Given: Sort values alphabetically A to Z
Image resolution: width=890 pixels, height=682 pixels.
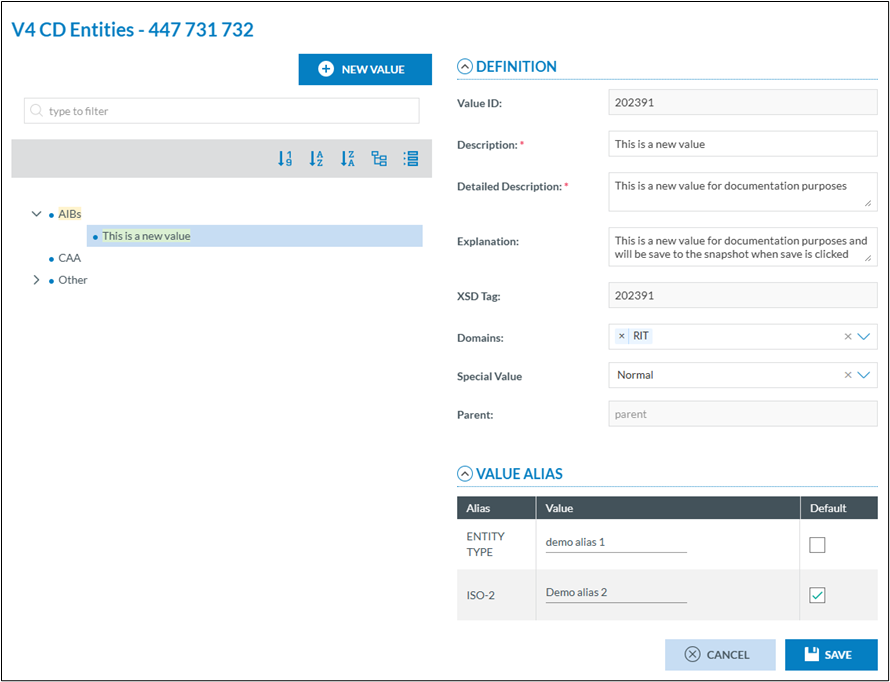Looking at the screenshot, I should click(316, 159).
